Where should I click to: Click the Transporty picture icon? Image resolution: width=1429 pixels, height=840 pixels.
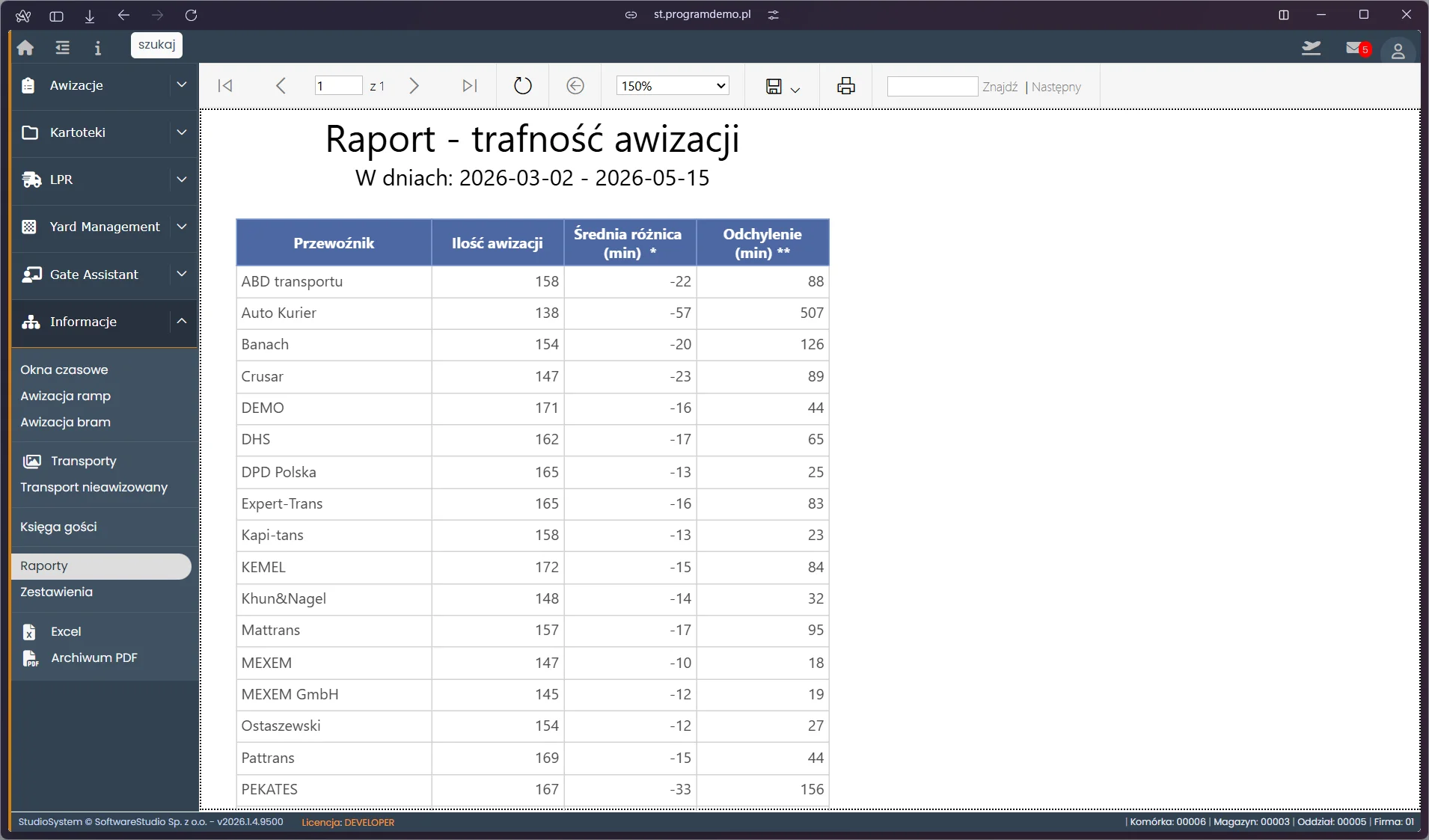[31, 461]
